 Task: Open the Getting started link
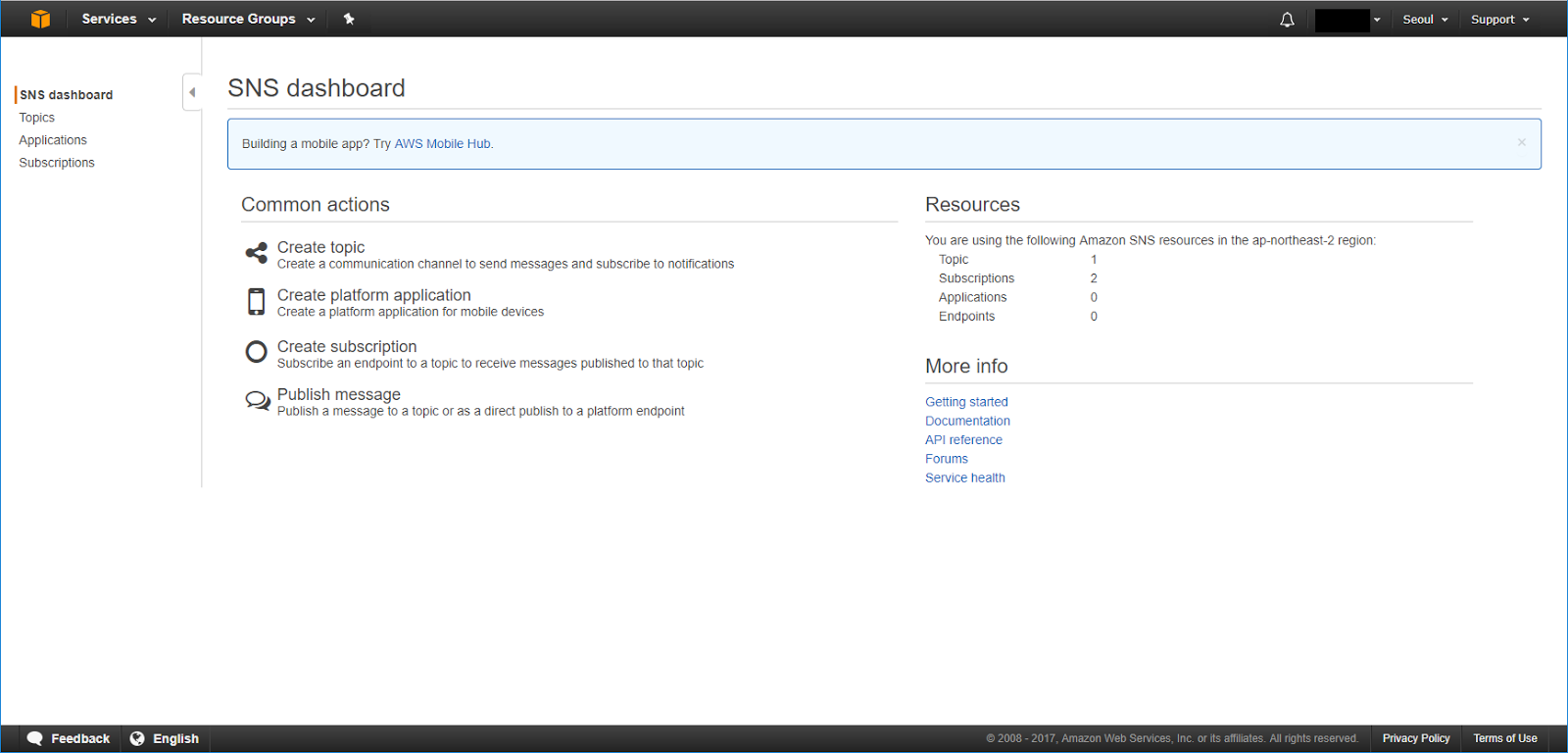(966, 402)
